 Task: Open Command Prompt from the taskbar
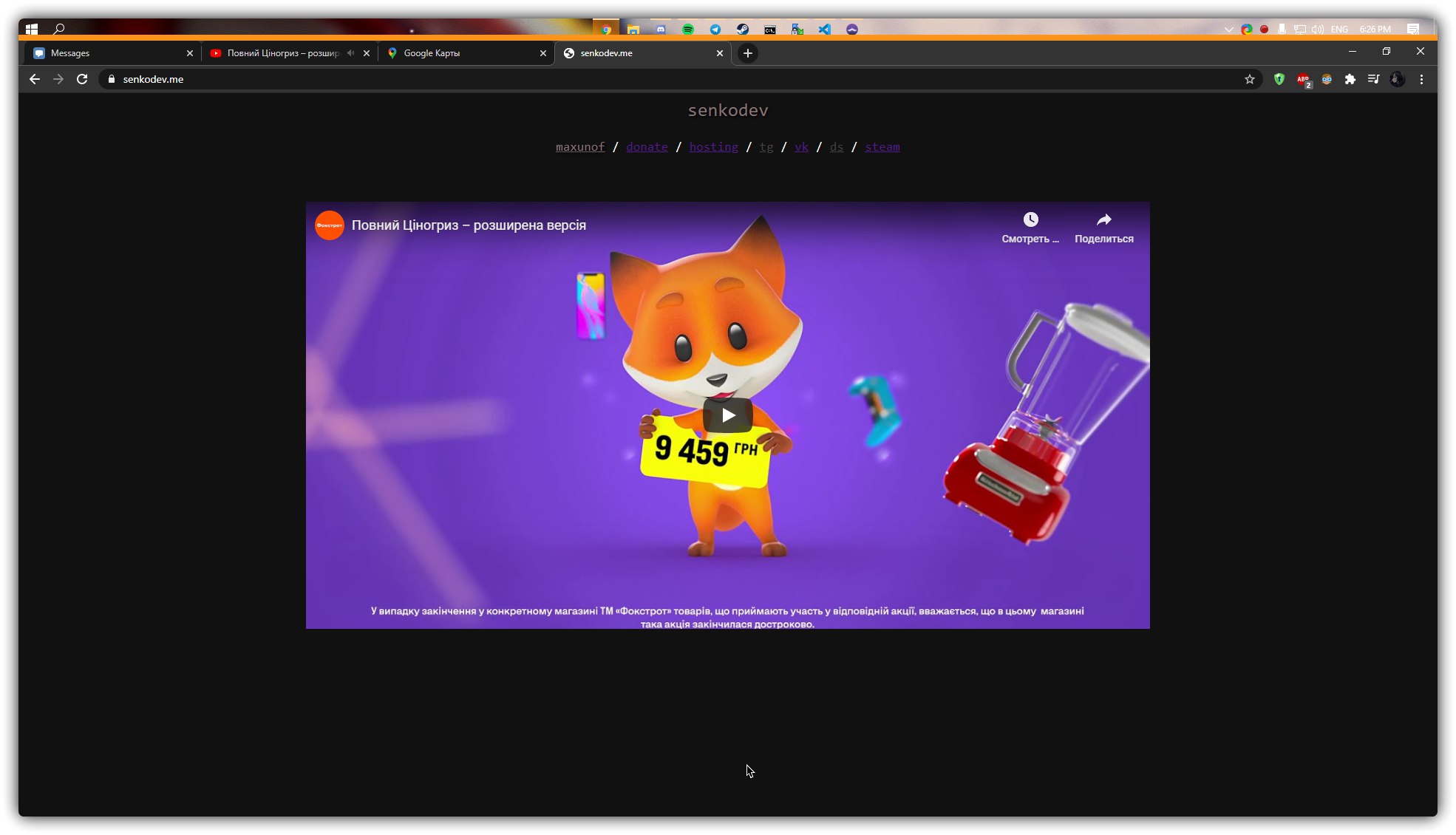770,29
